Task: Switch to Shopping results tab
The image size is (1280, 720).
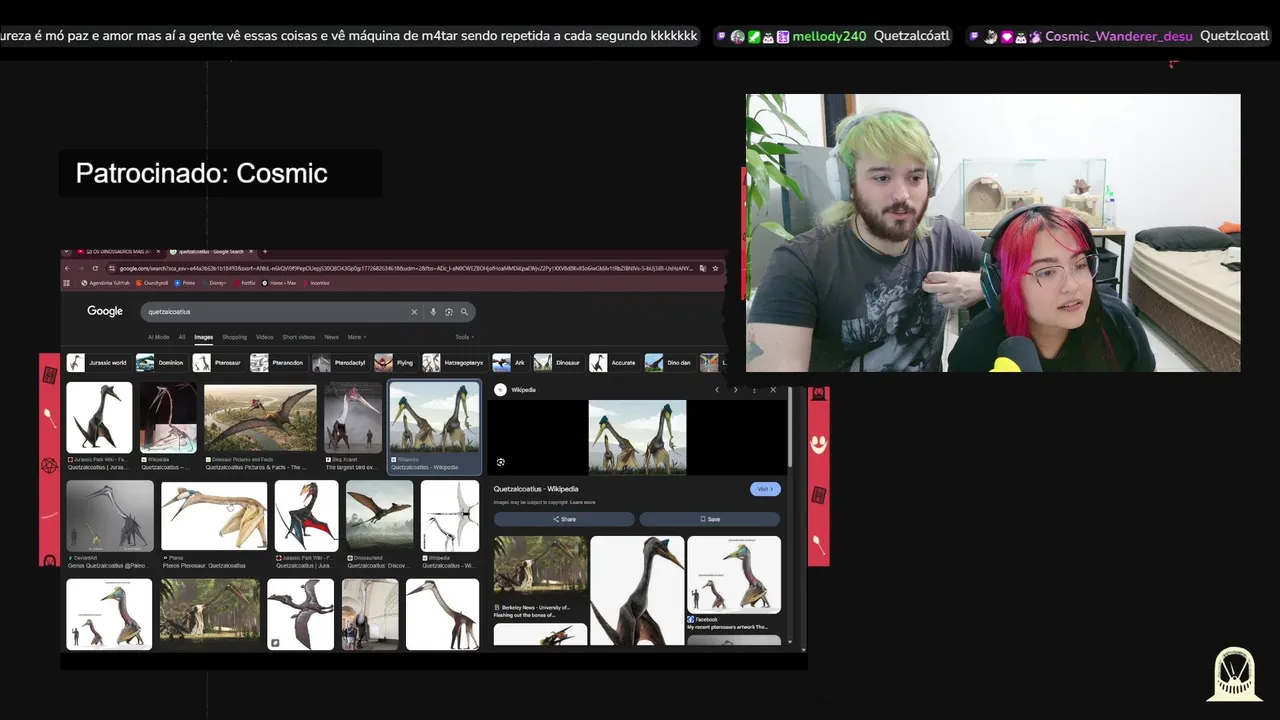Action: coord(234,337)
